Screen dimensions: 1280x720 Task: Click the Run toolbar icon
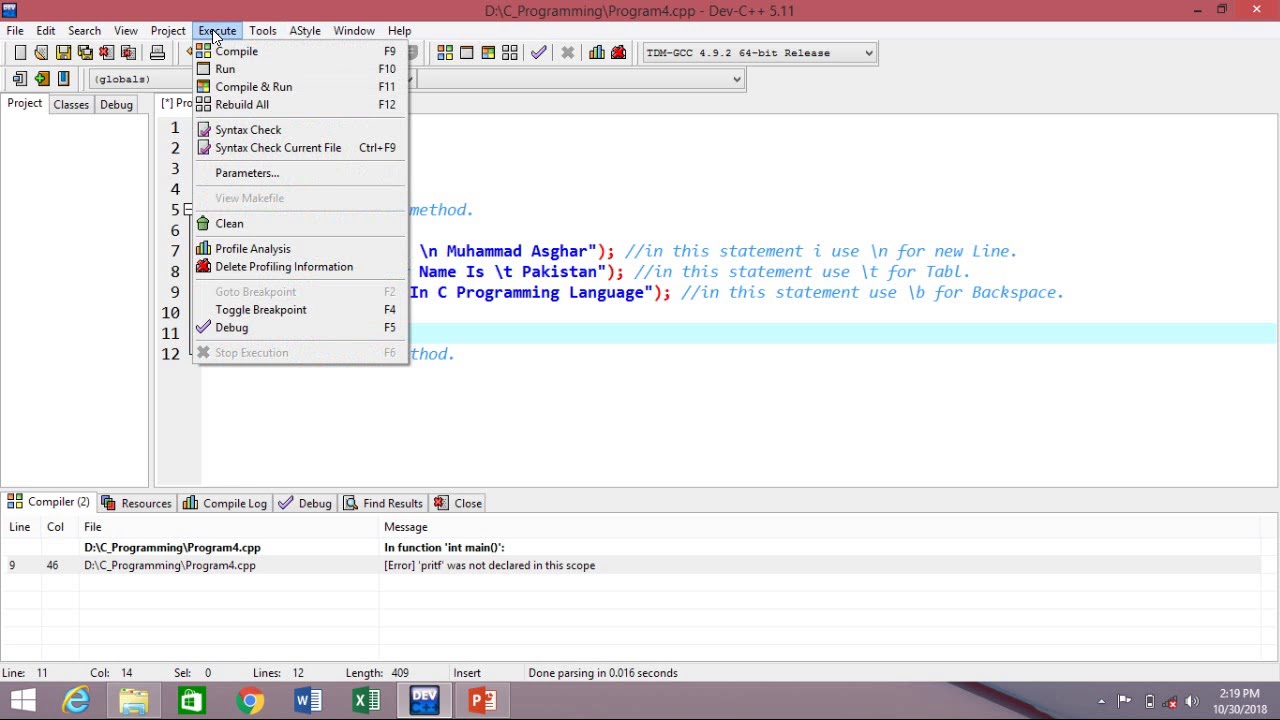pos(466,53)
